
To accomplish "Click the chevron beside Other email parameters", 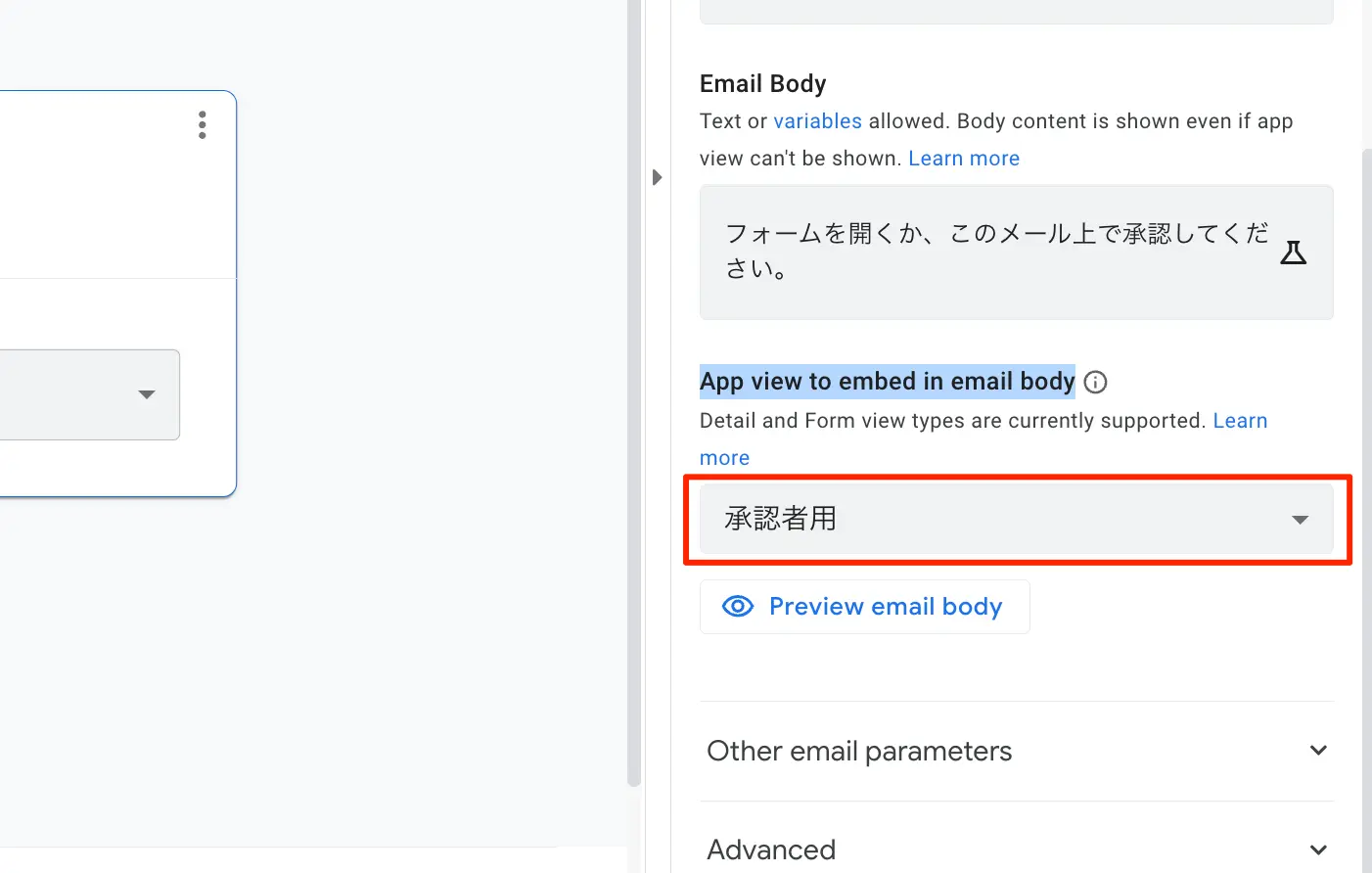I will [x=1318, y=751].
